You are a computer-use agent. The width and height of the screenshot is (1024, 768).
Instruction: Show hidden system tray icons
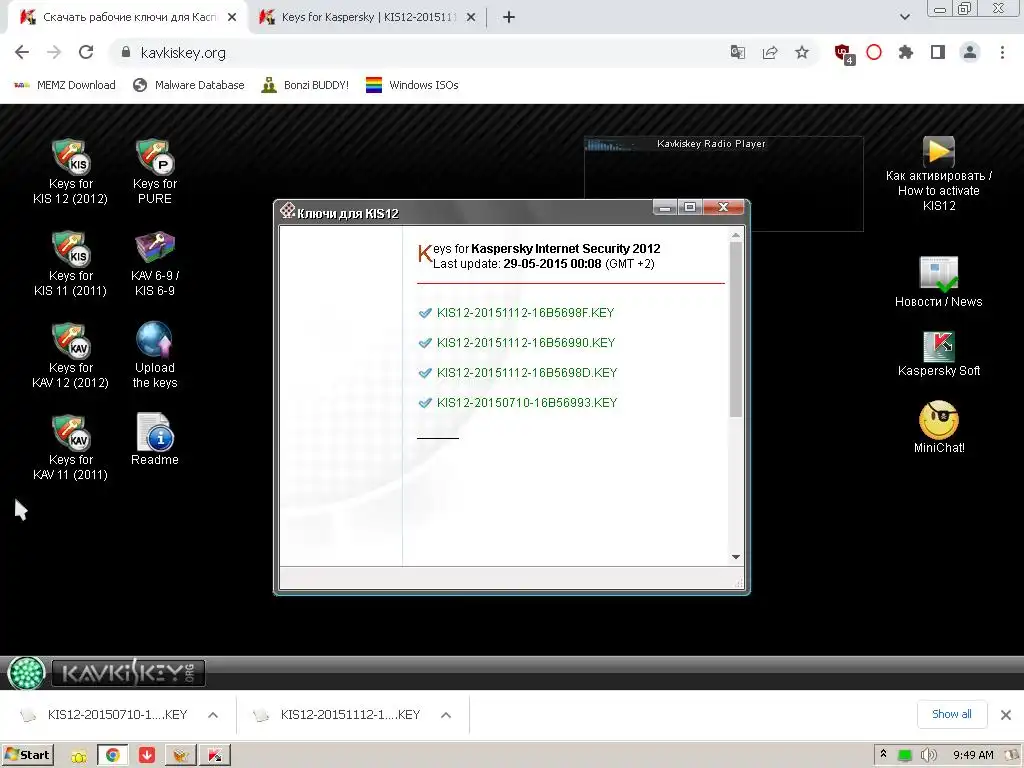884,754
